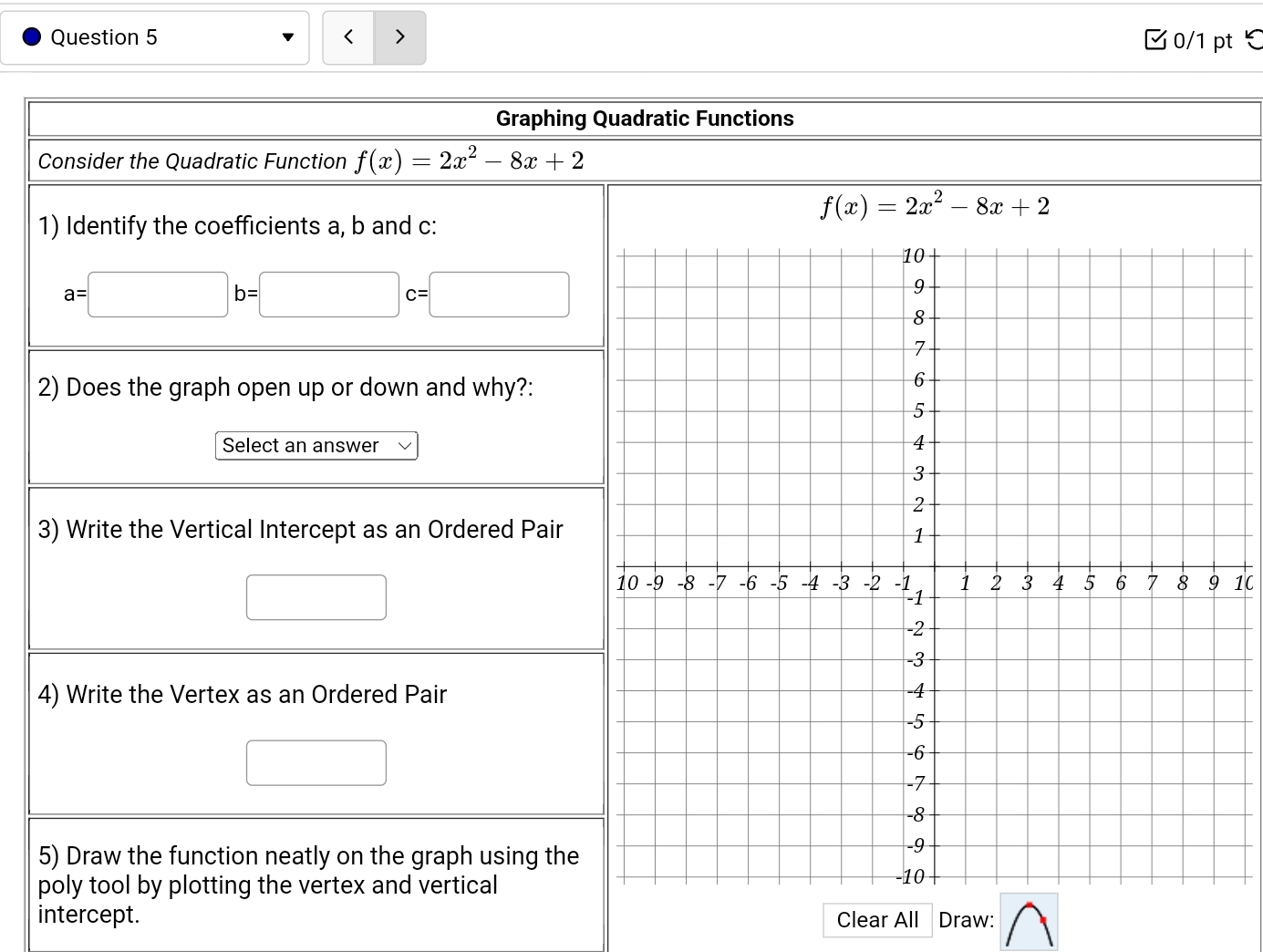1263x952 pixels.
Task: Click the blue status dot beside Question 5
Action: [x=32, y=37]
